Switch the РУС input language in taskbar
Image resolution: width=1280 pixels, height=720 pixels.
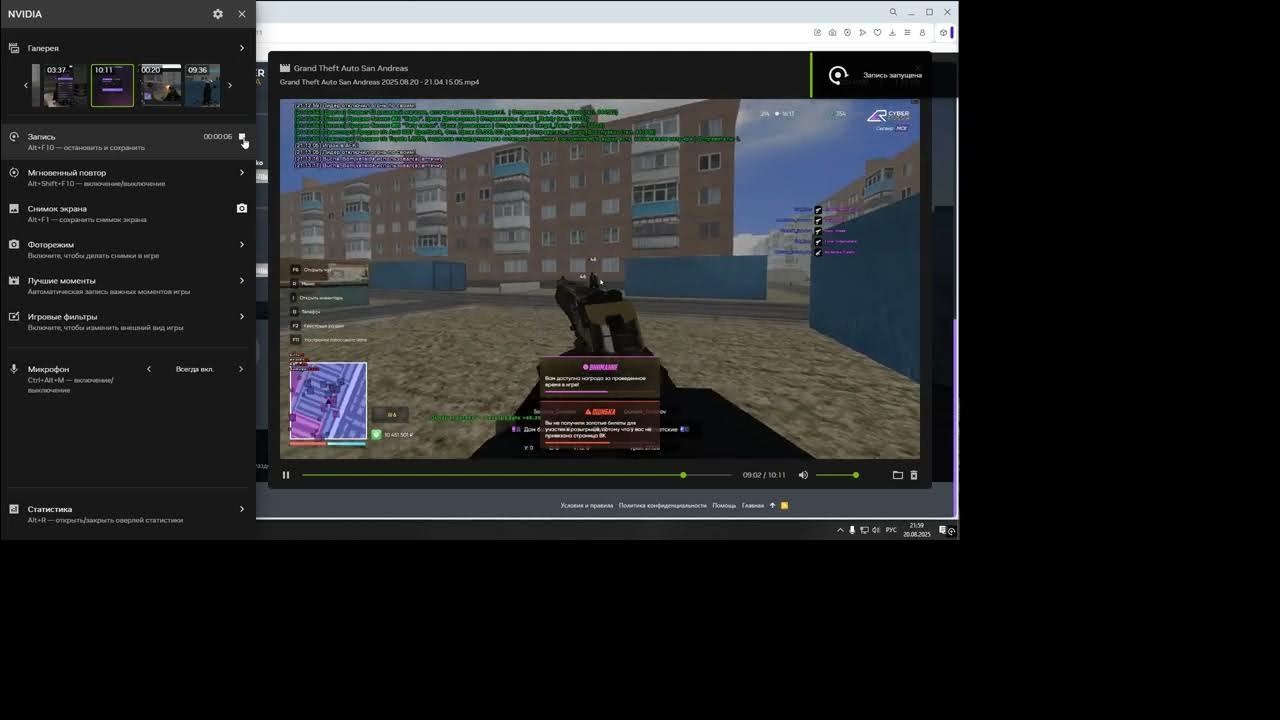point(891,530)
